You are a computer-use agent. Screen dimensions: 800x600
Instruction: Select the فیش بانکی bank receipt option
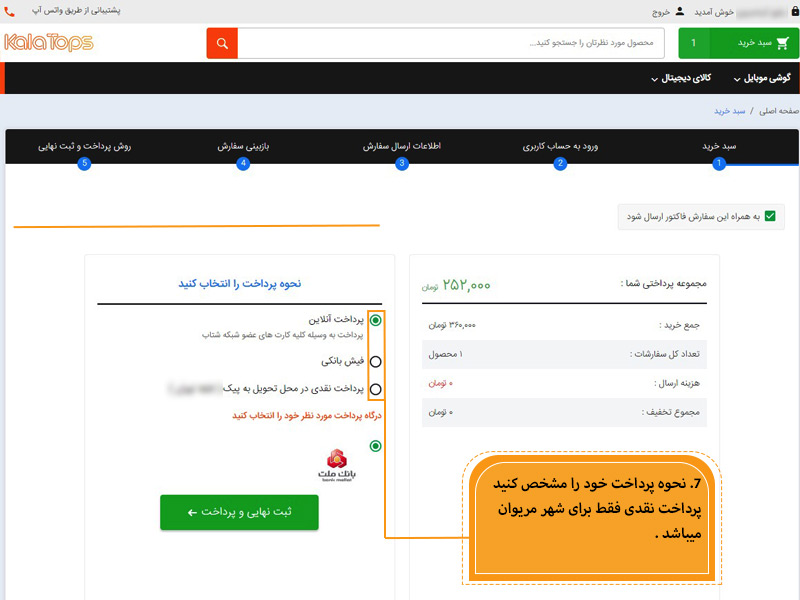[375, 361]
